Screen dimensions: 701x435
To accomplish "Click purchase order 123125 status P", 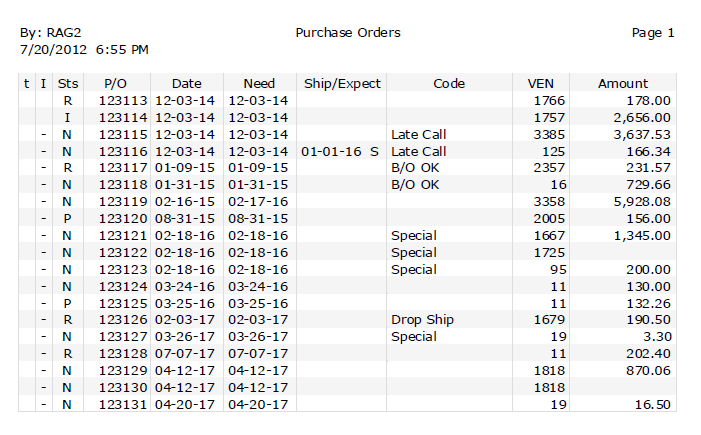I will coord(68,303).
